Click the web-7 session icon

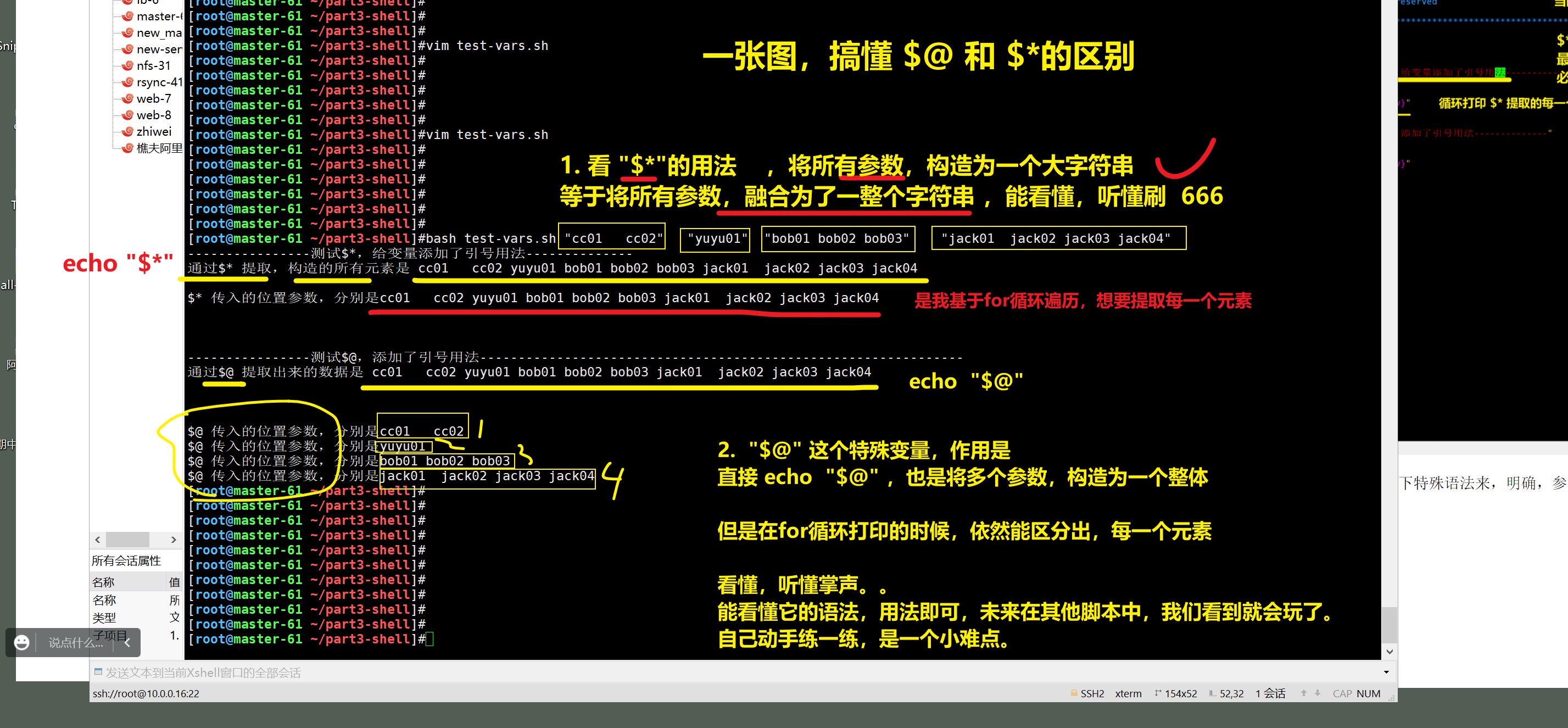128,98
